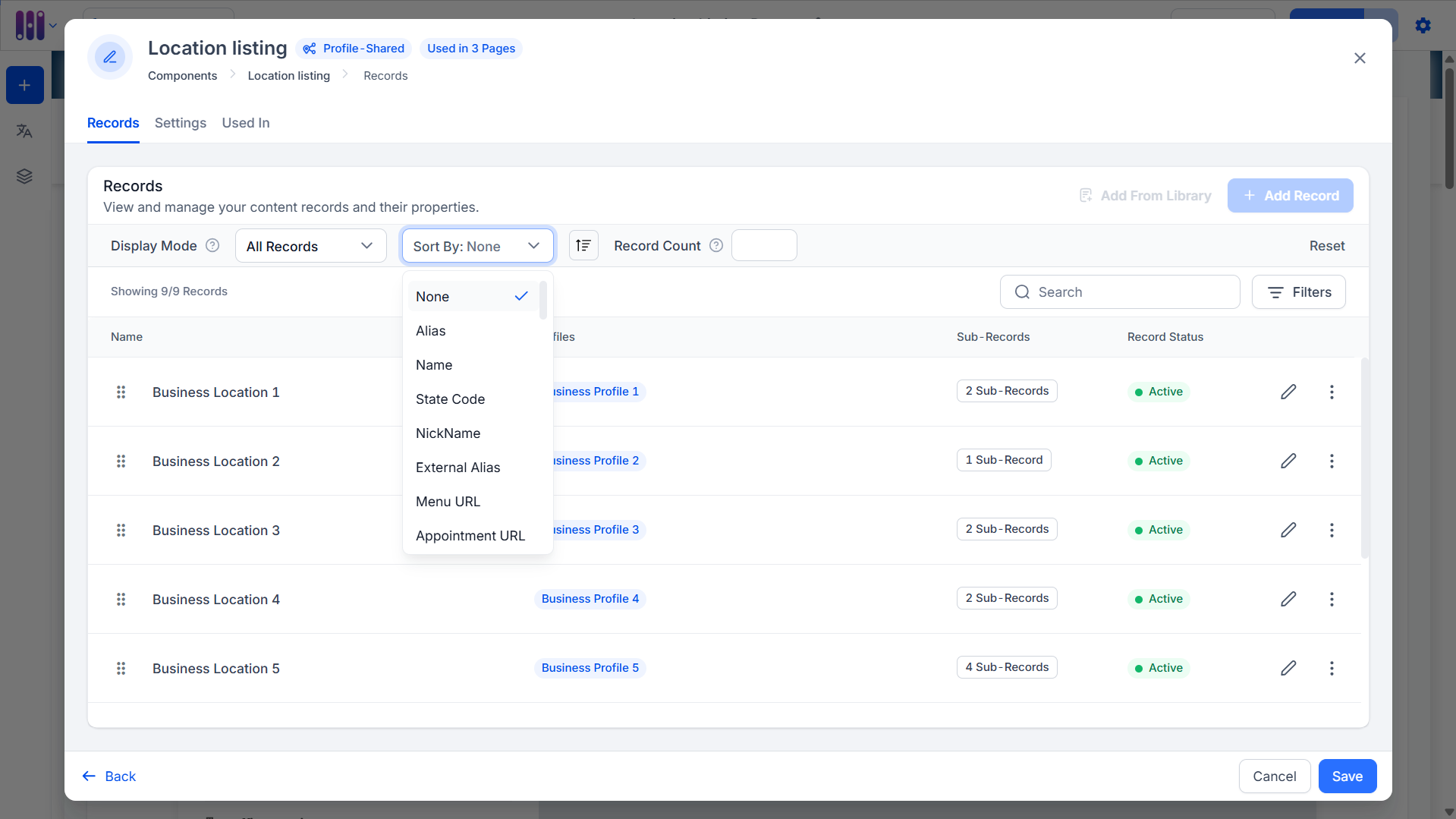The width and height of the screenshot is (1456, 819).
Task: Open more options for Business Location 1
Action: tap(1332, 392)
